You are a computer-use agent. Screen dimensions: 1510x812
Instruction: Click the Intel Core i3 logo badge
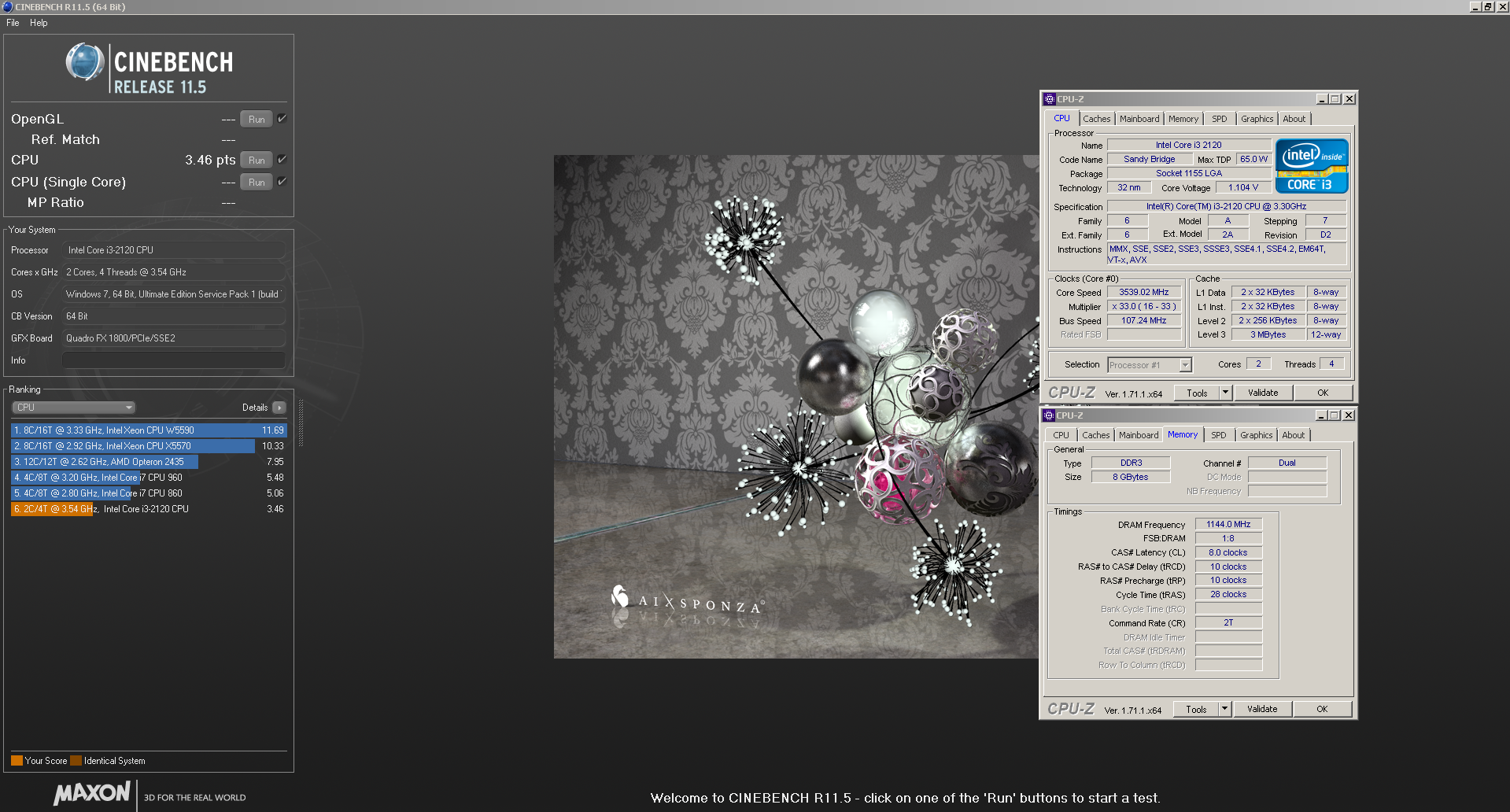[1312, 166]
